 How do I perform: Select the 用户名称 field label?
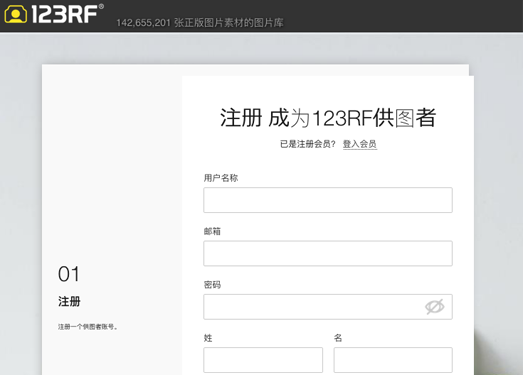point(221,178)
